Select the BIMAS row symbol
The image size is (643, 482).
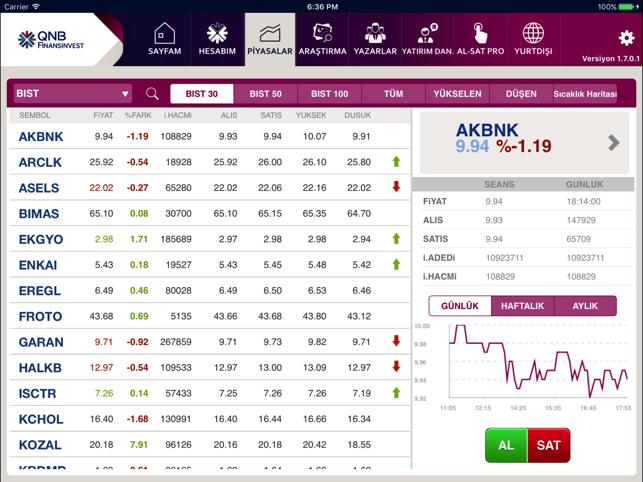coord(39,214)
